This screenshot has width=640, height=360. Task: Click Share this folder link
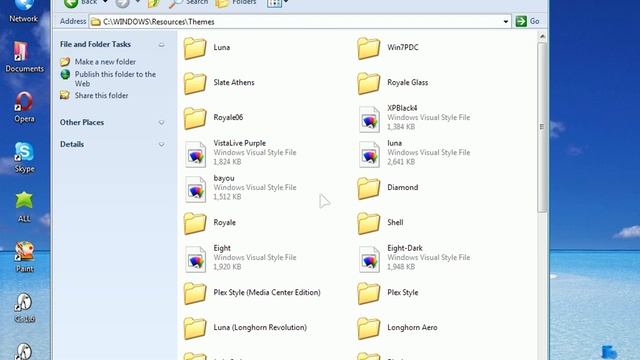[x=102, y=96]
